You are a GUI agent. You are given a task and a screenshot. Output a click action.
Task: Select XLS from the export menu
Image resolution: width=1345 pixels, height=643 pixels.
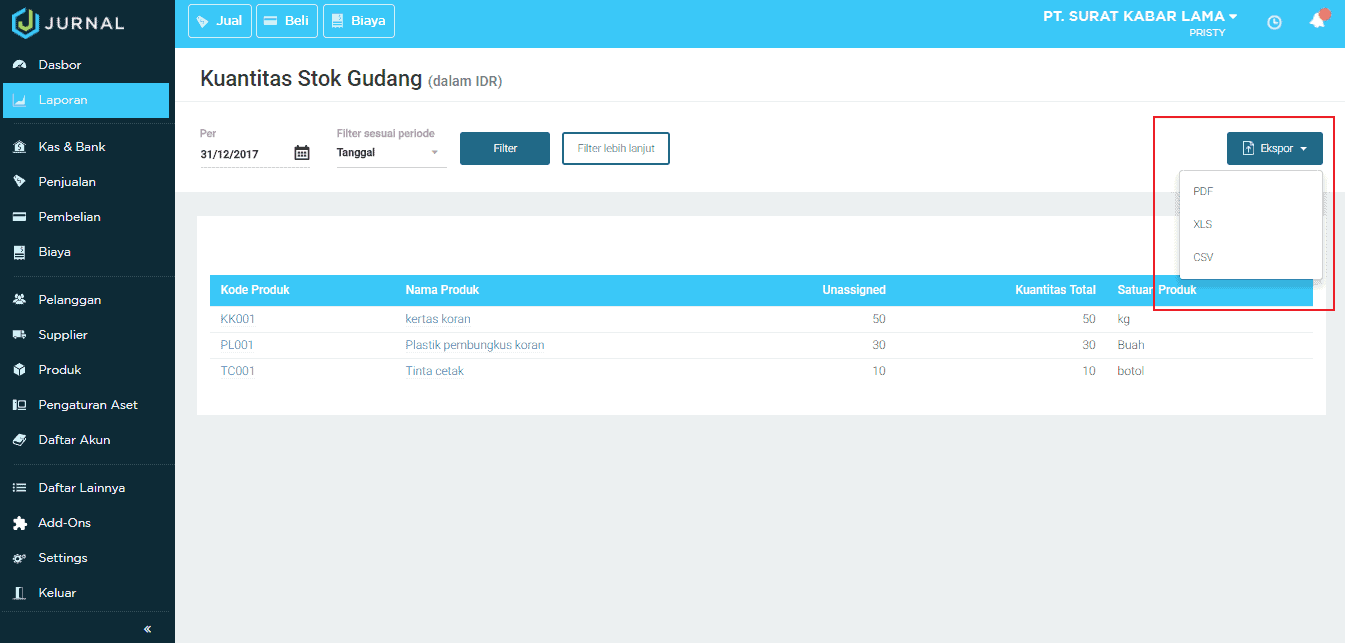[1202, 224]
